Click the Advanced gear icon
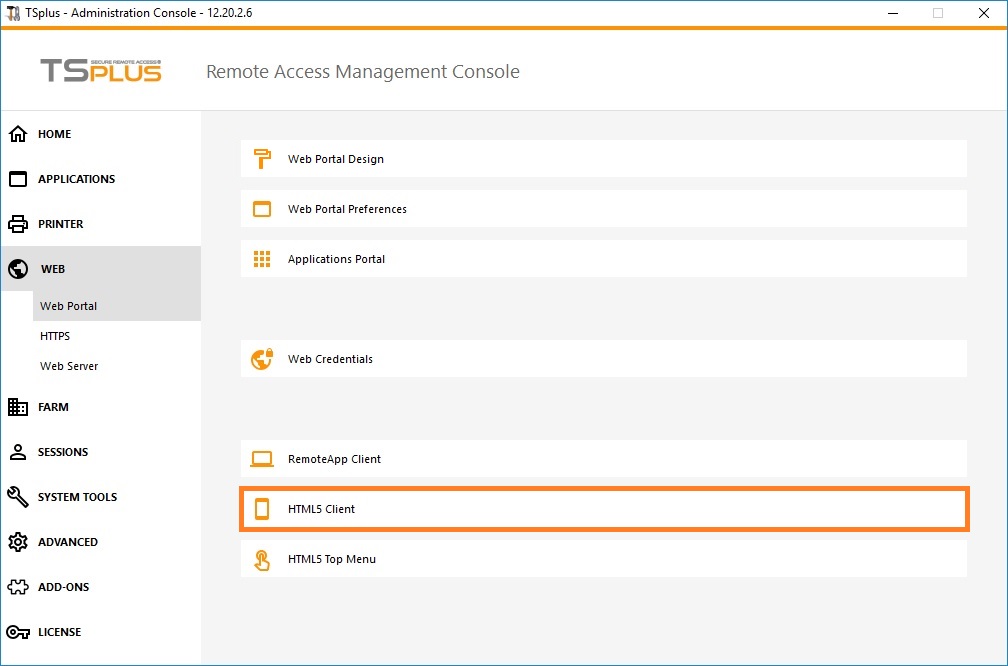 18,542
